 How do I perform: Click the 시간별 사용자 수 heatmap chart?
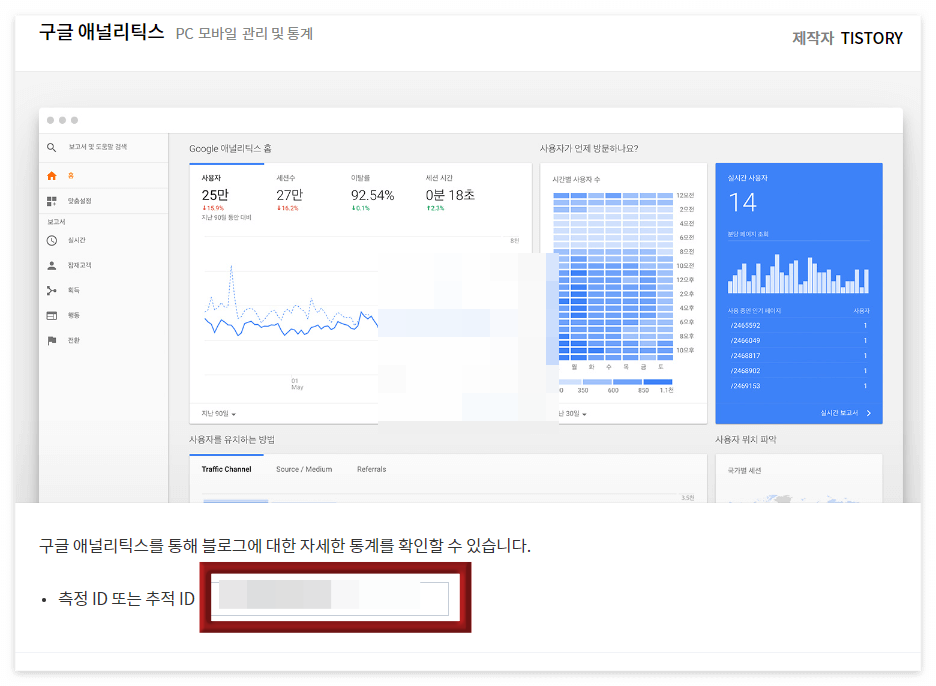[x=613, y=278]
